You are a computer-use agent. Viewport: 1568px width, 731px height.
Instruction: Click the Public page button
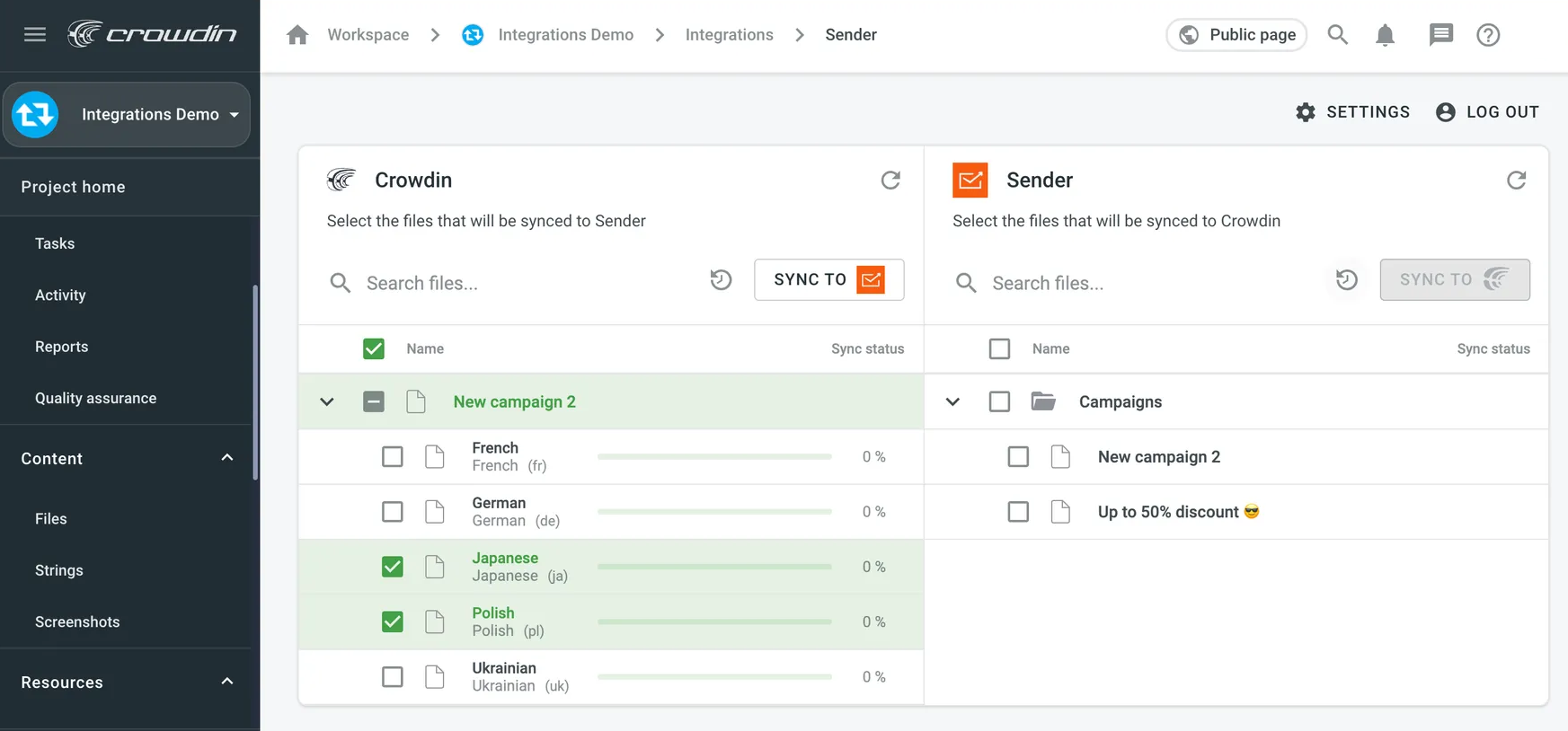coord(1236,35)
